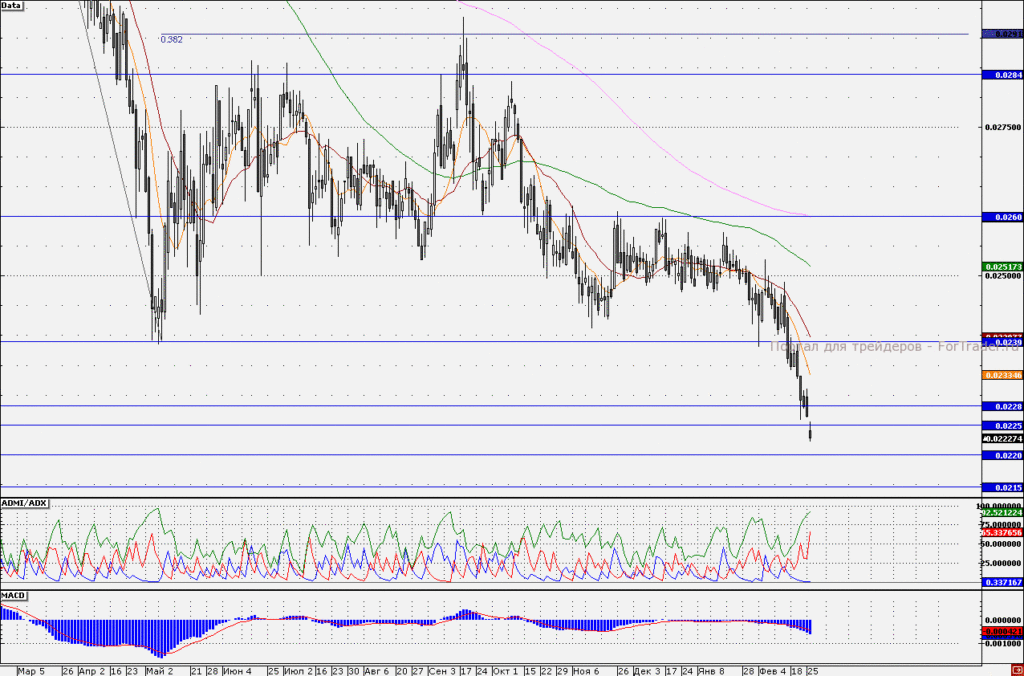Click the 0.0215 support level price tag
Viewport: 1024px width, 676px height.
1002,487
